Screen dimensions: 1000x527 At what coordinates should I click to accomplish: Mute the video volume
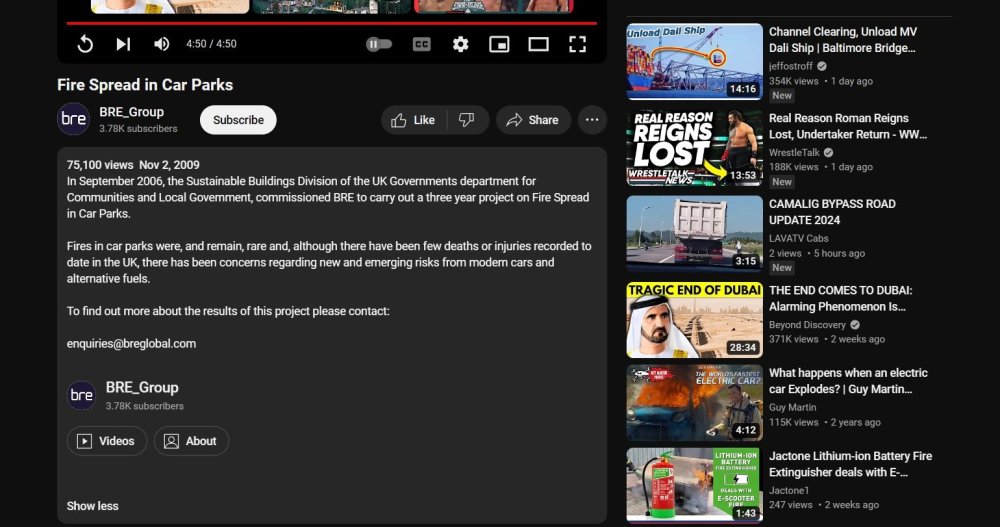[161, 44]
